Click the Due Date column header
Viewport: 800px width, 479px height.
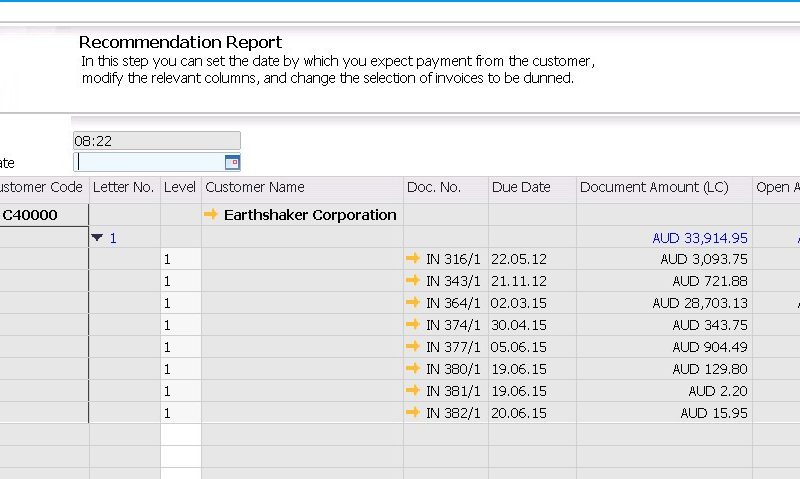coord(533,187)
